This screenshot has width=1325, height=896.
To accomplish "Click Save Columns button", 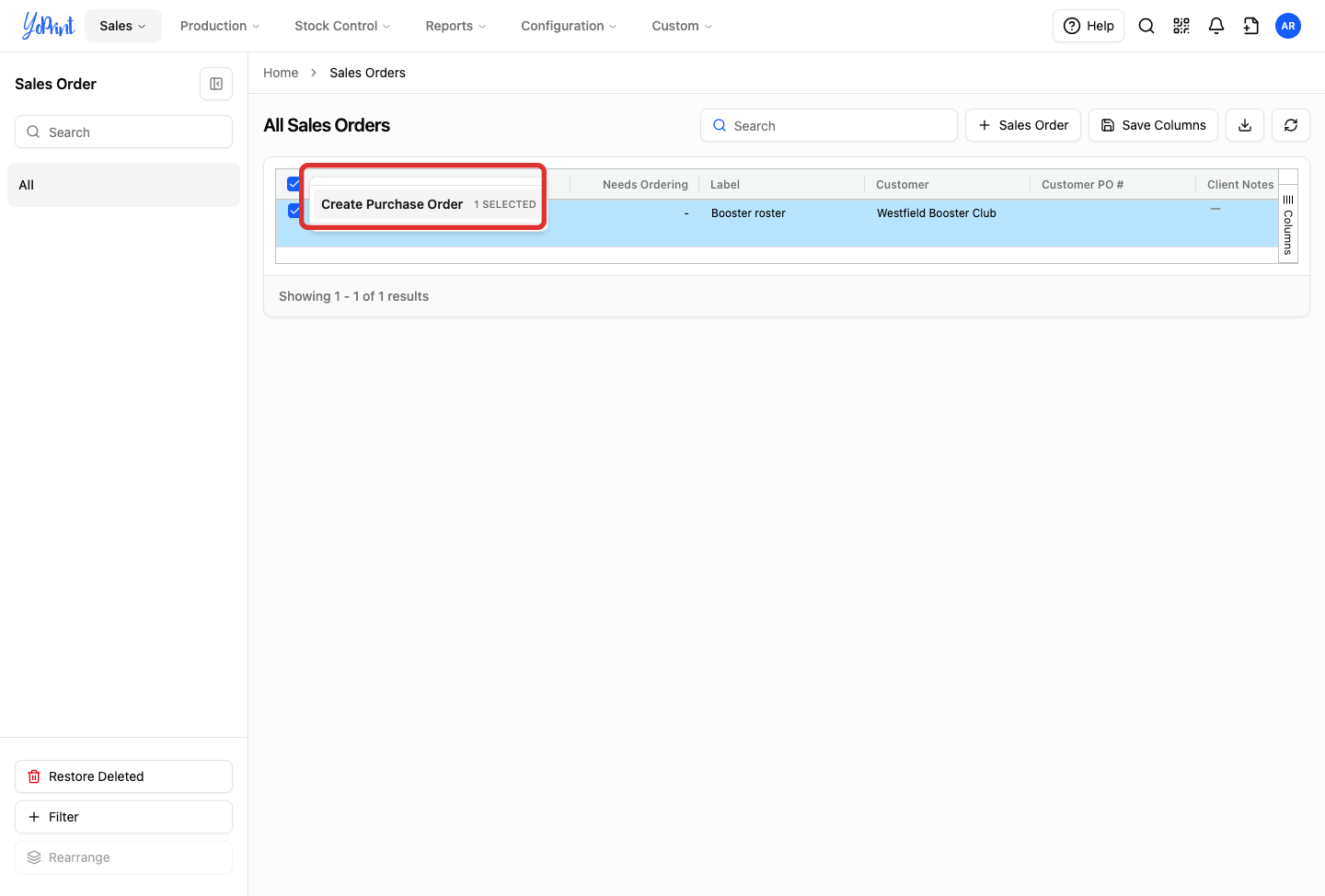I will pyautogui.click(x=1153, y=125).
